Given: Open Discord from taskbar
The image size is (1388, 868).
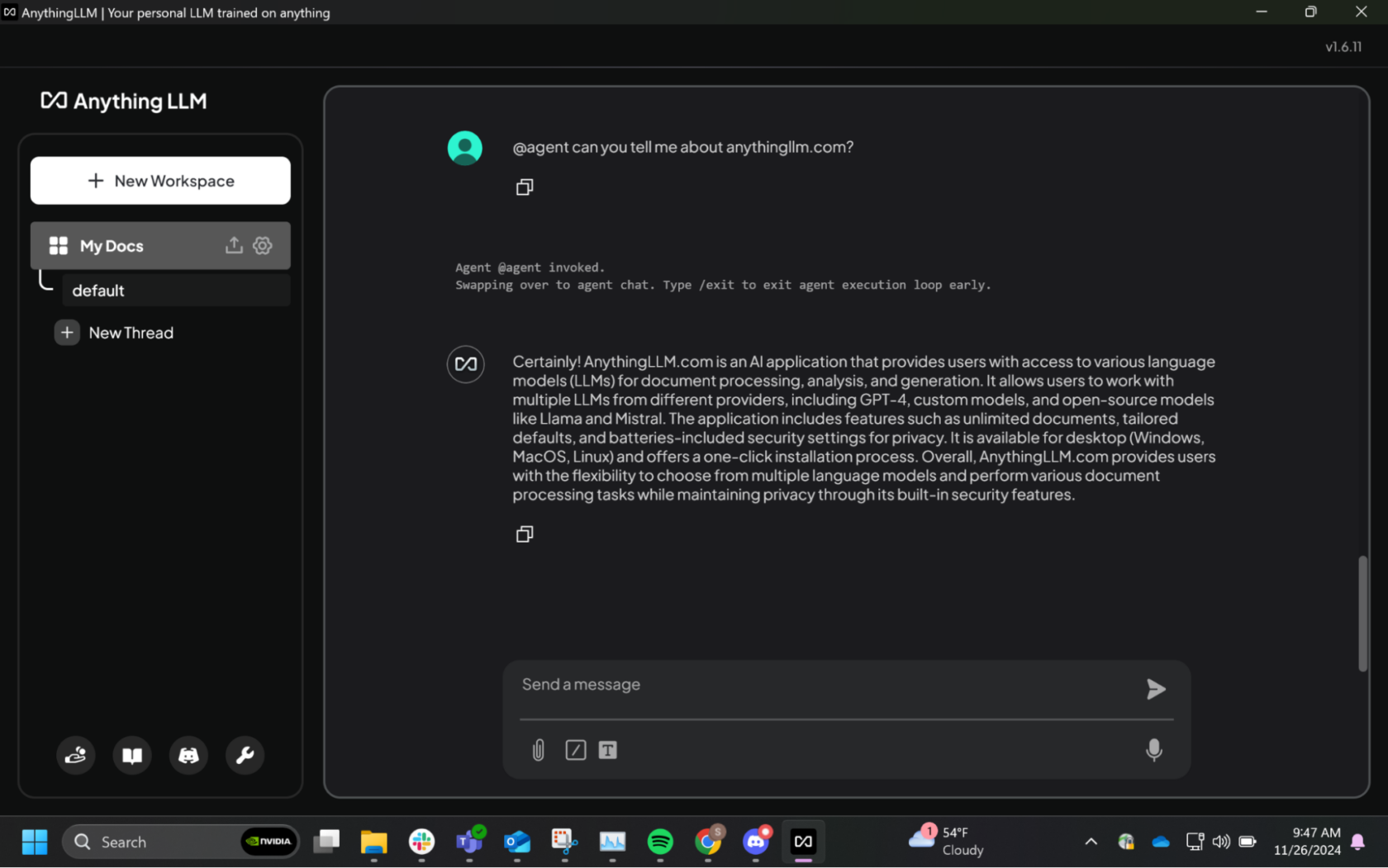Looking at the screenshot, I should [x=756, y=842].
